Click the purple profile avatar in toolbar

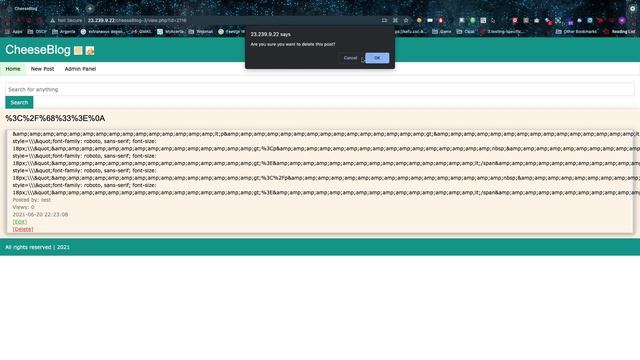tap(622, 20)
